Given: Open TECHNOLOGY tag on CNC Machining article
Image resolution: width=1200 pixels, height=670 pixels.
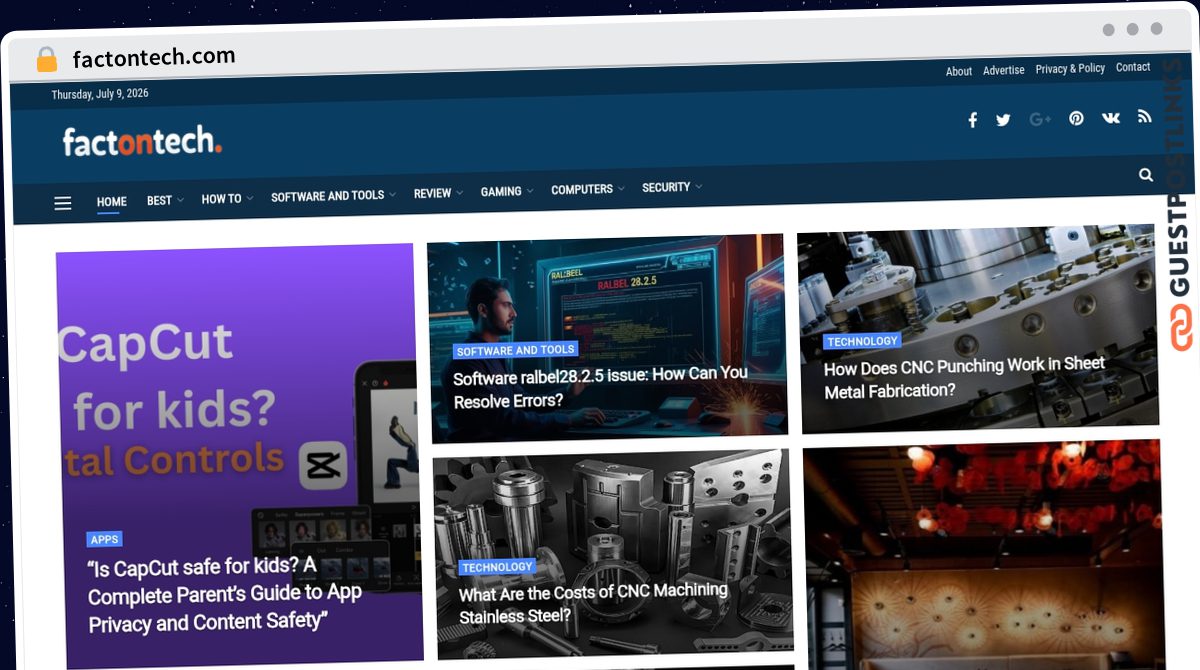Looking at the screenshot, I should tap(497, 567).
